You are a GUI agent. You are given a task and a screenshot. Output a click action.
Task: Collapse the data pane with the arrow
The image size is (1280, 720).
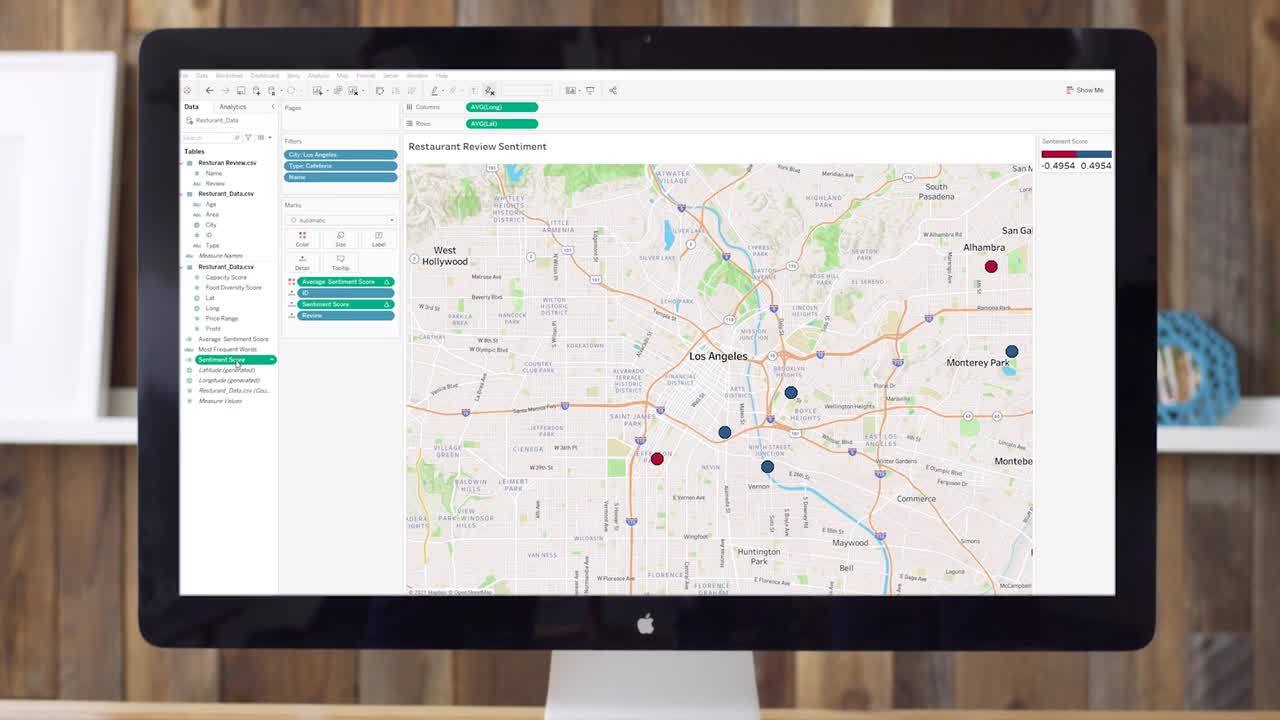point(272,107)
